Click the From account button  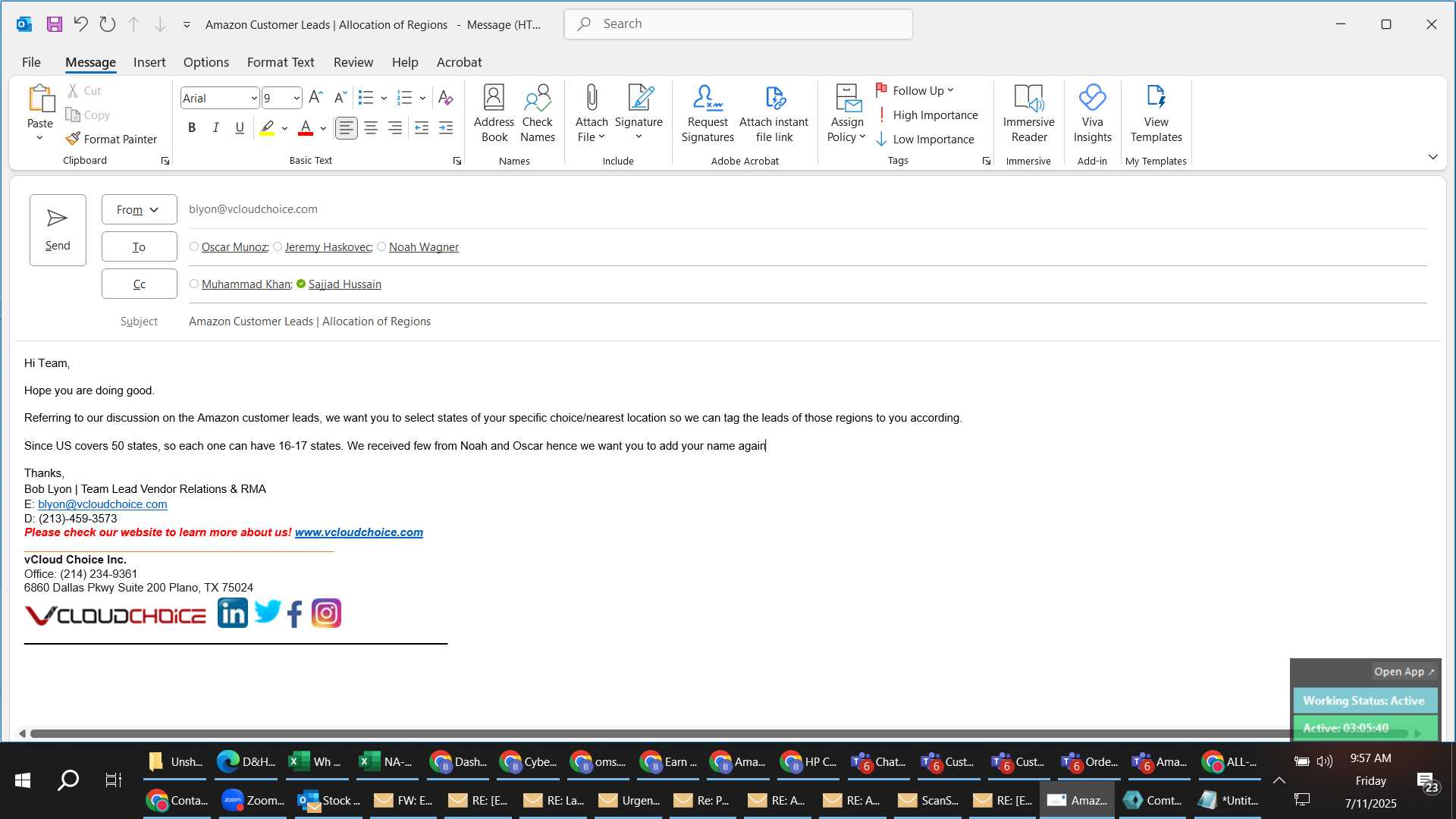coord(140,209)
